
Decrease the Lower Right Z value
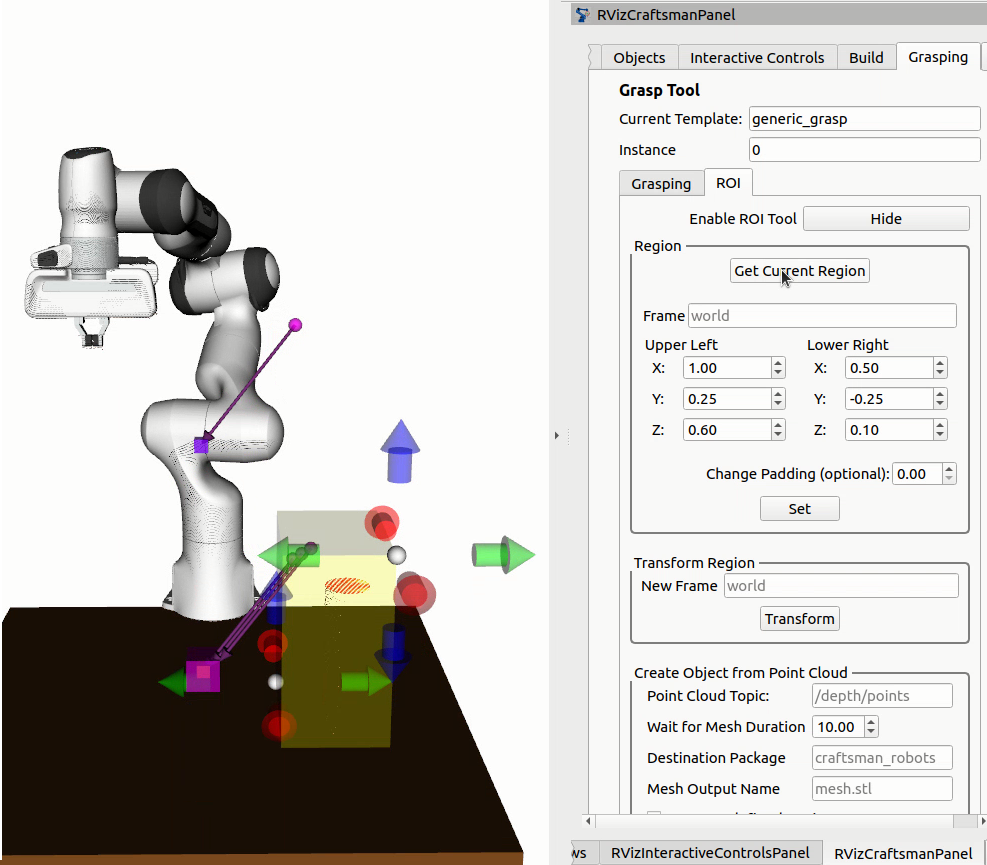click(x=940, y=435)
